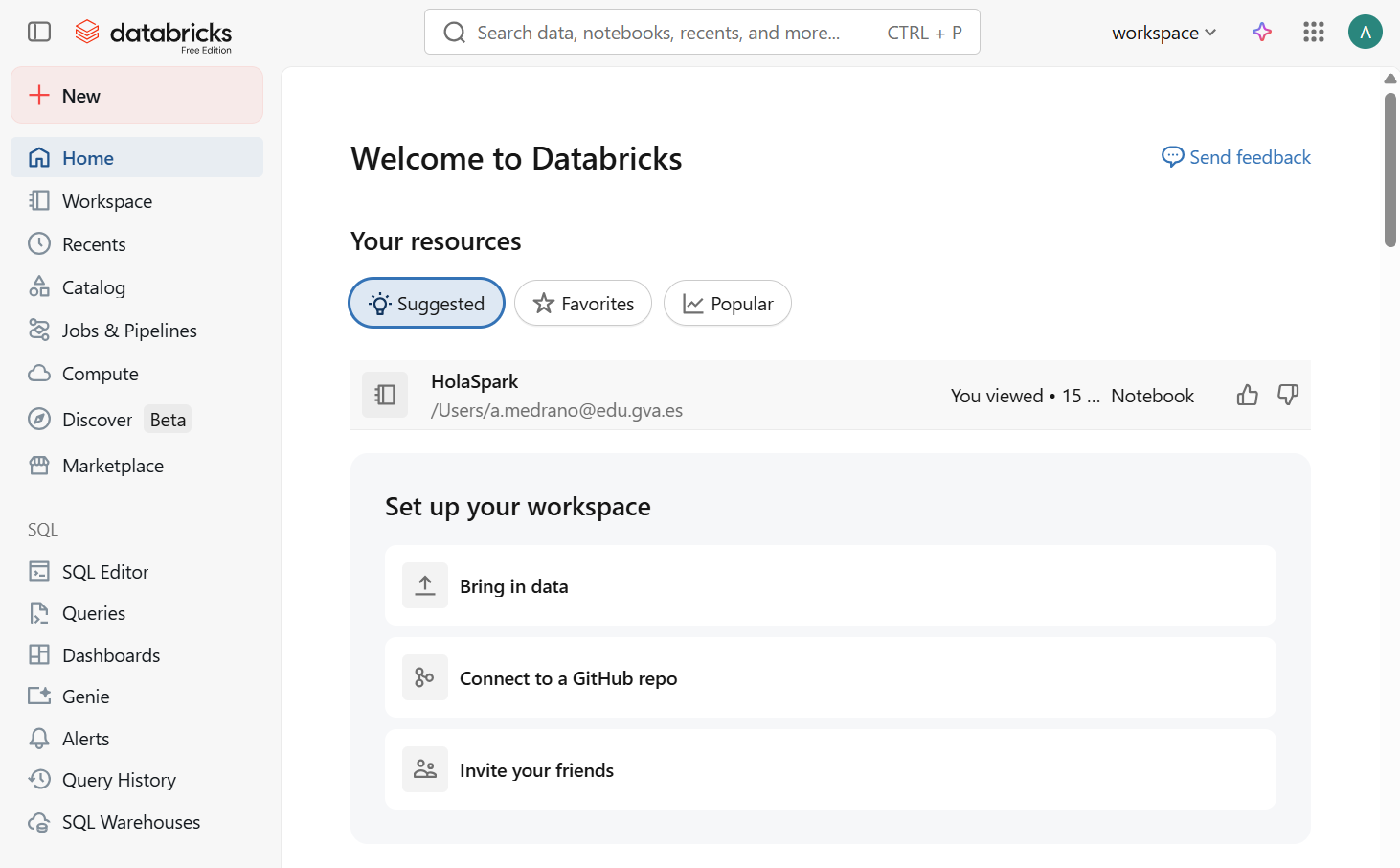This screenshot has height=868, width=1400.
Task: Open Workspace from the sidebar
Action: [x=137, y=200]
